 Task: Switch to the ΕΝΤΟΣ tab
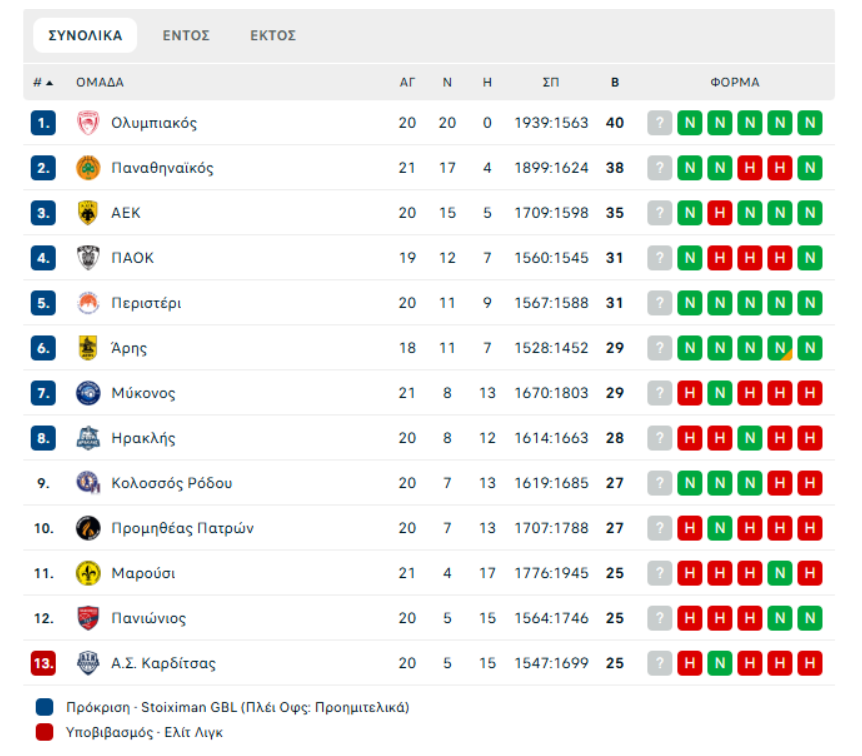pyautogui.click(x=186, y=36)
